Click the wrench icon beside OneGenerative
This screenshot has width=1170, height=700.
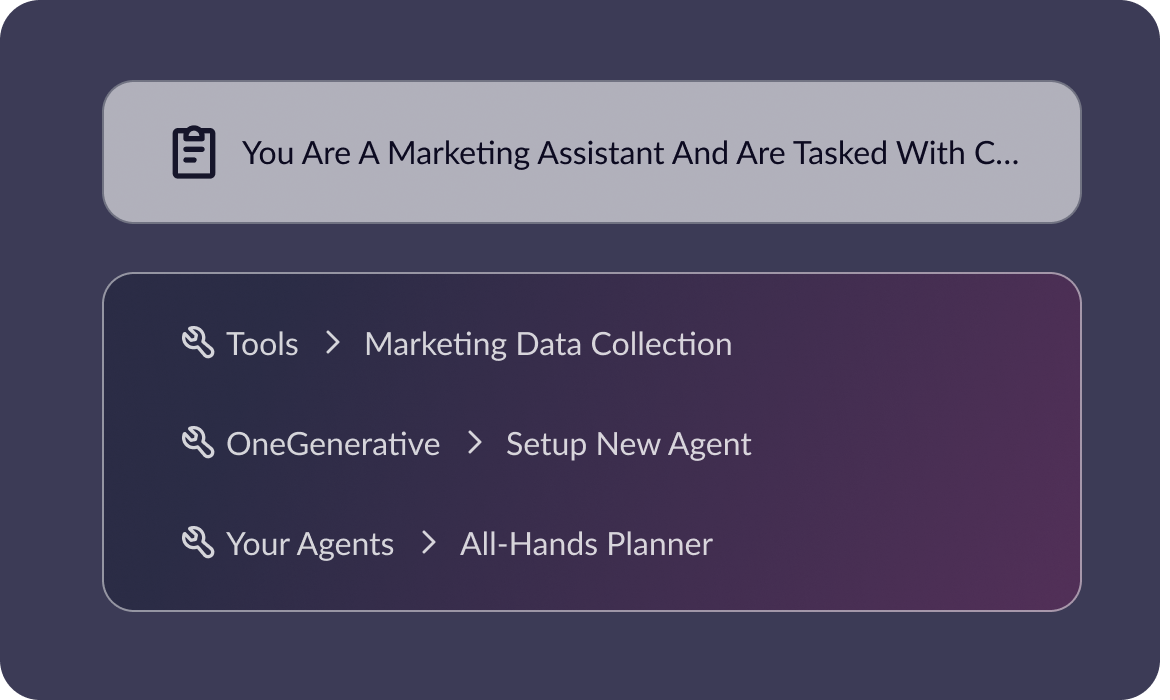coord(198,443)
